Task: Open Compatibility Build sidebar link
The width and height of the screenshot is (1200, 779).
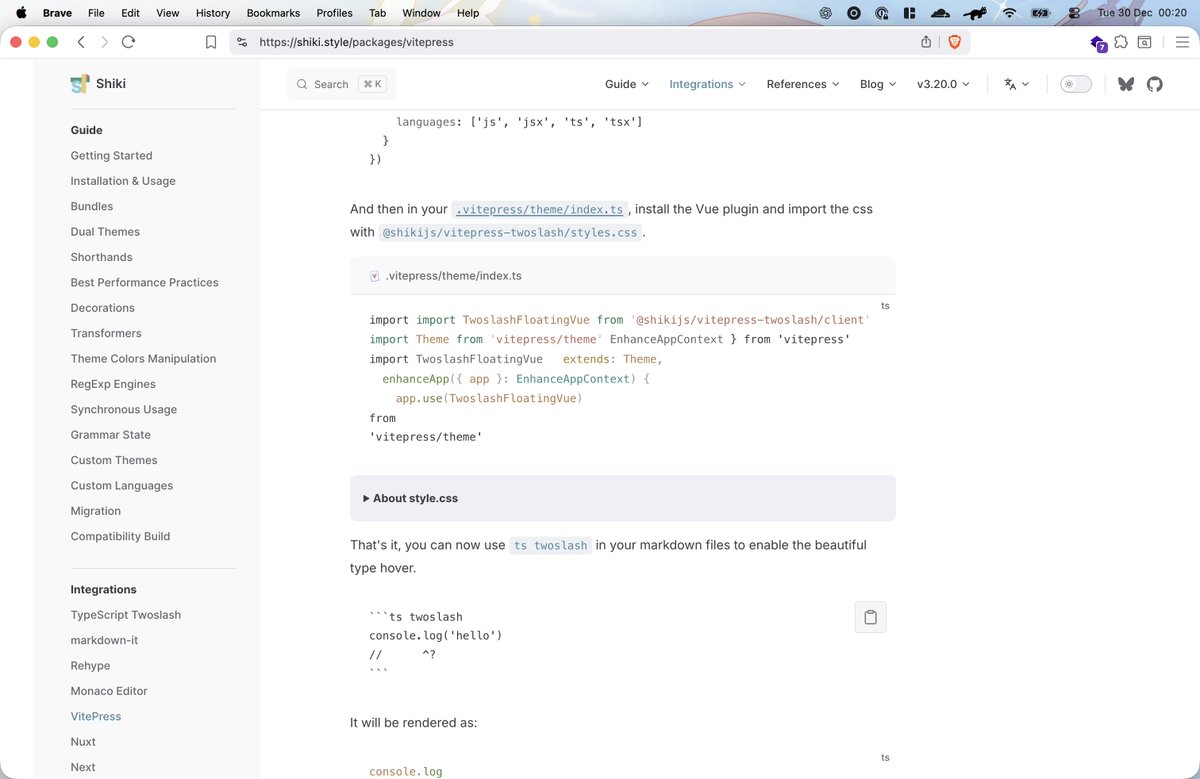Action: click(x=120, y=537)
